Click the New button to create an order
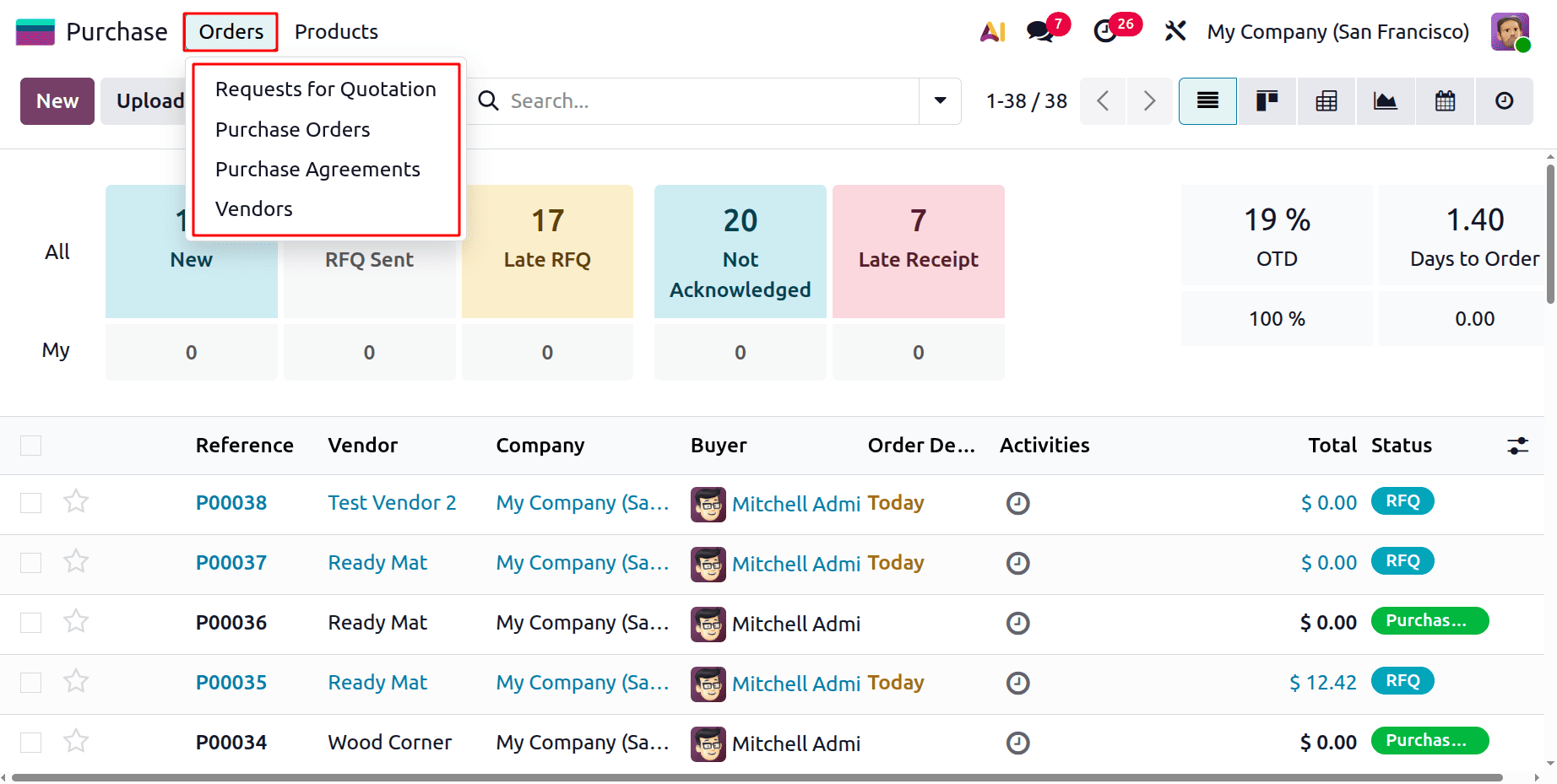1557x784 pixels. [x=57, y=100]
